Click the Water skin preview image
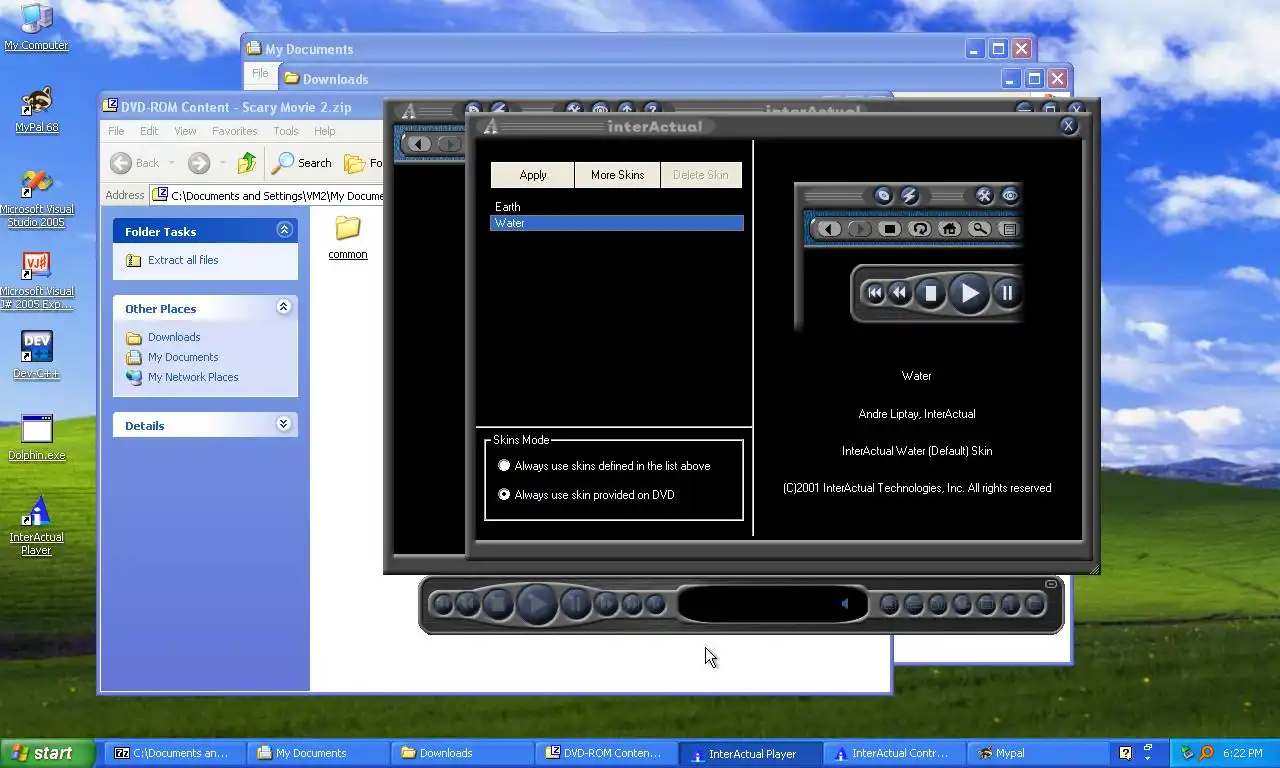Screen dimensions: 1280x768 pyautogui.click(x=908, y=257)
